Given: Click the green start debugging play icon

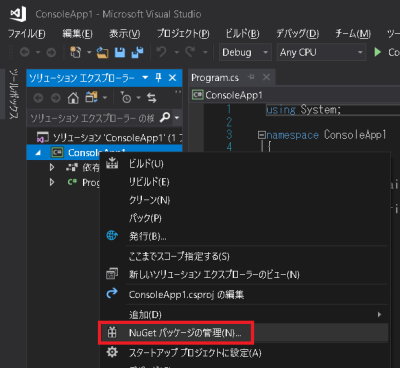Looking at the screenshot, I should tap(378, 52).
